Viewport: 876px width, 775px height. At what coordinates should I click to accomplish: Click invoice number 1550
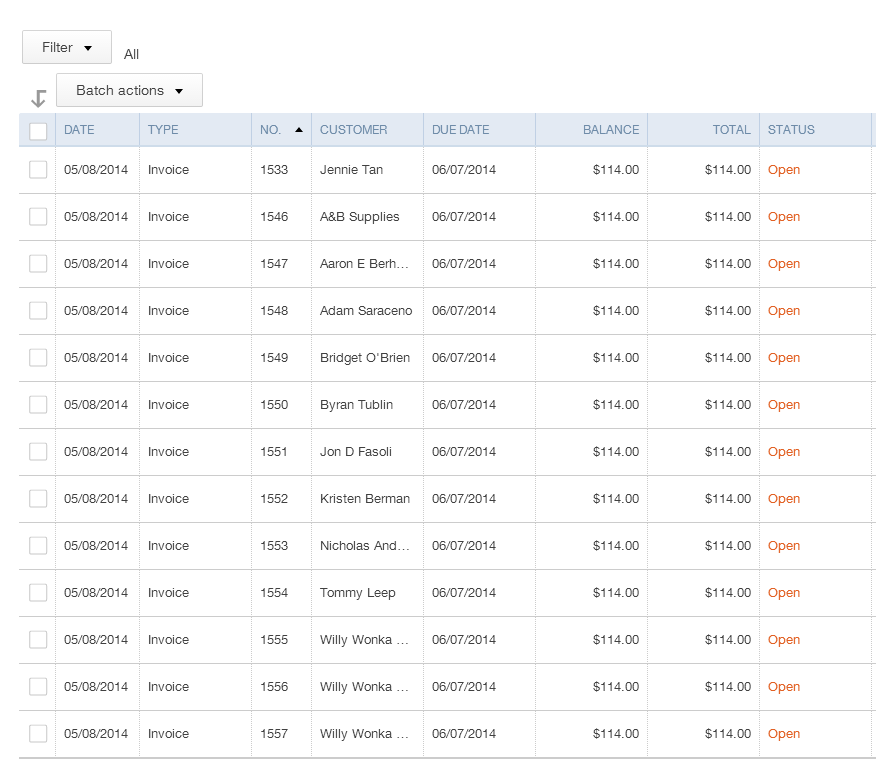[274, 405]
